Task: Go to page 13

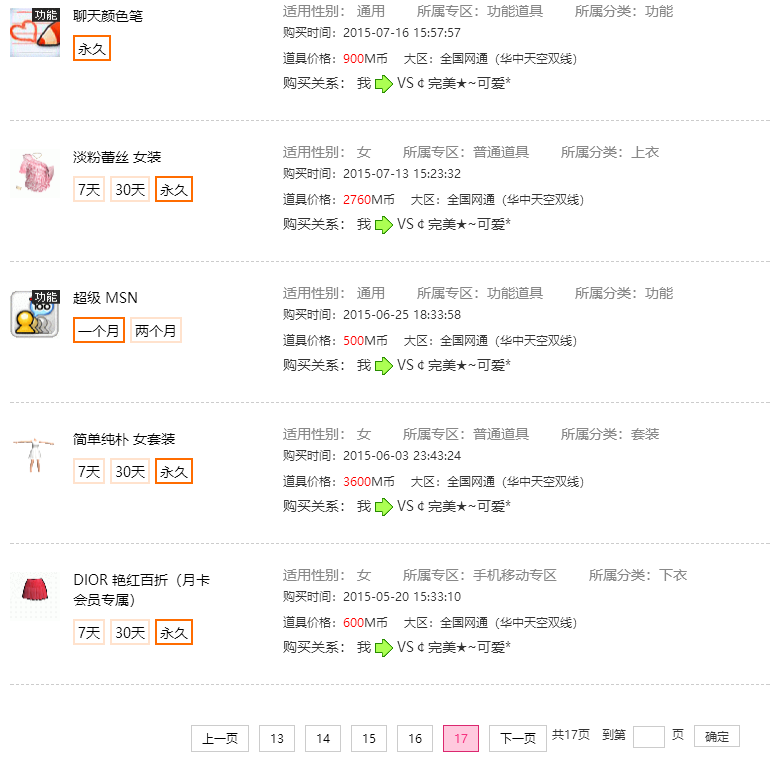Action: point(277,738)
